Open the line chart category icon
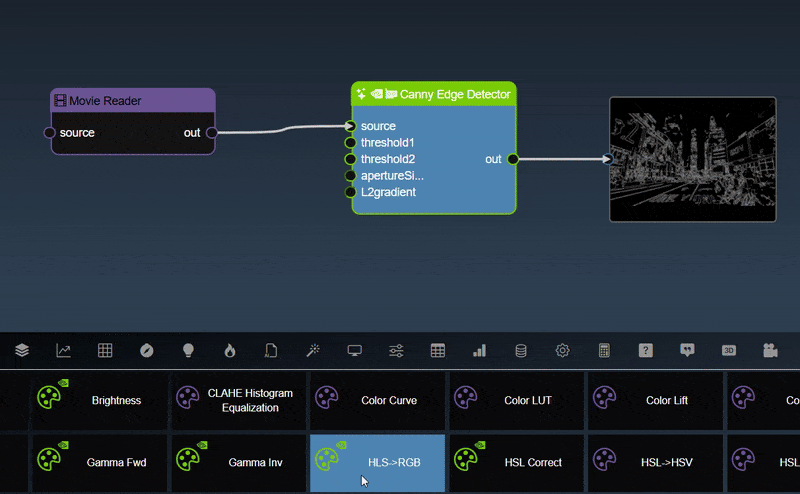The image size is (800, 494). [x=63, y=351]
